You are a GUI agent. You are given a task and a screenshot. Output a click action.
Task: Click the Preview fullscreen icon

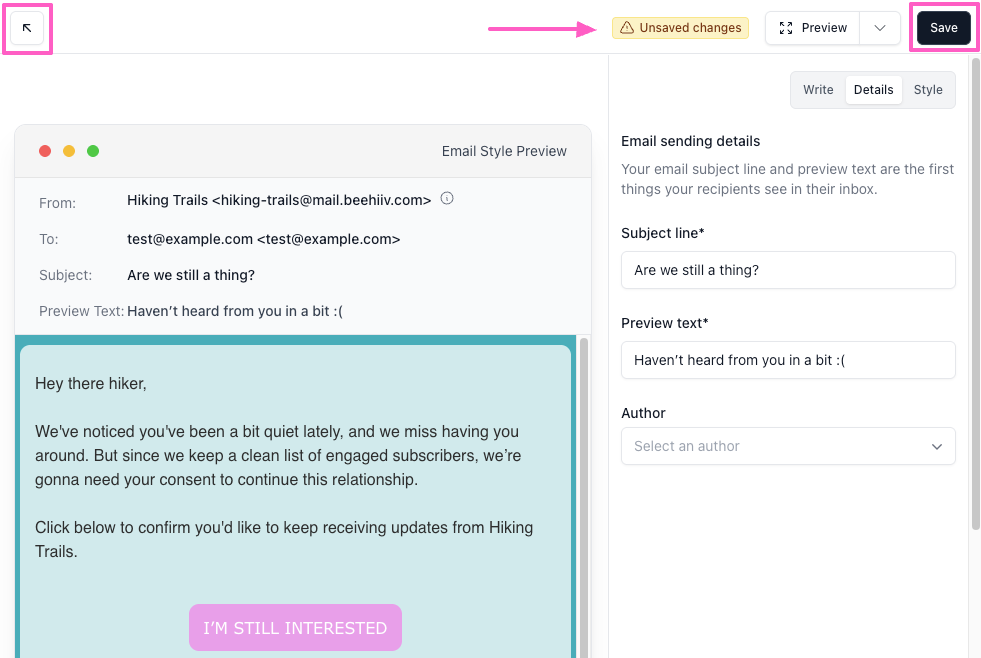786,28
